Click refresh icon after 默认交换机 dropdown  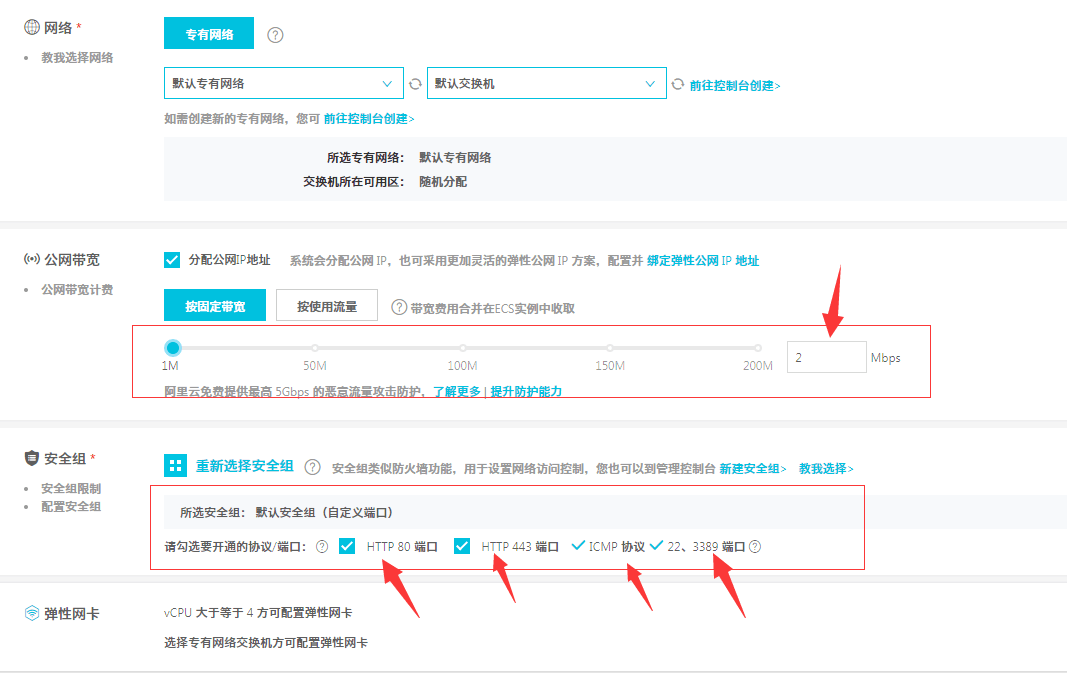point(678,85)
